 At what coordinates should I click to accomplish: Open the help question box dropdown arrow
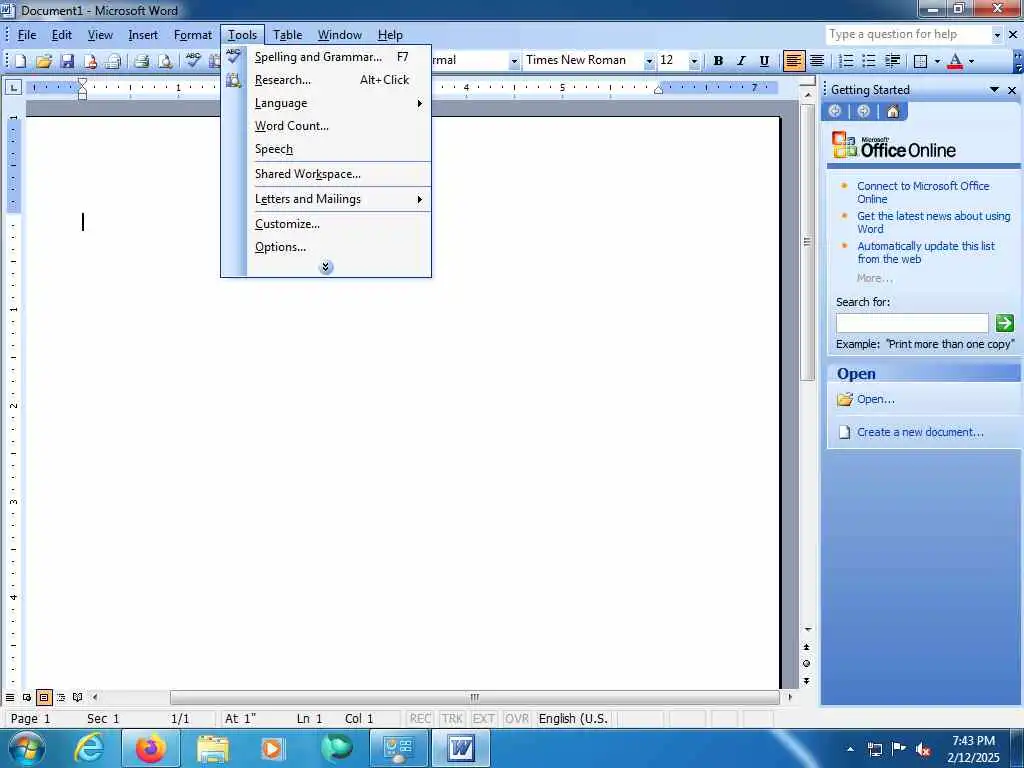[x=997, y=35]
